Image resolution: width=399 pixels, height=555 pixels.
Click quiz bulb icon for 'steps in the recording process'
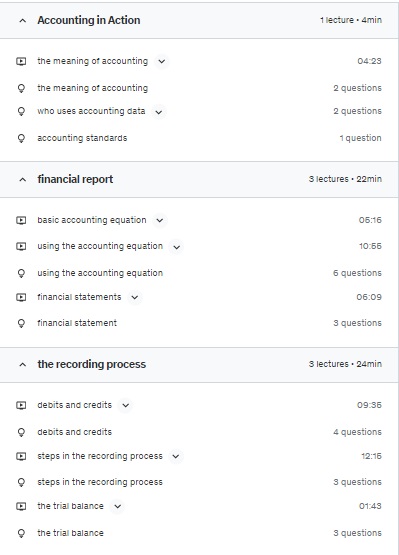tap(21, 482)
